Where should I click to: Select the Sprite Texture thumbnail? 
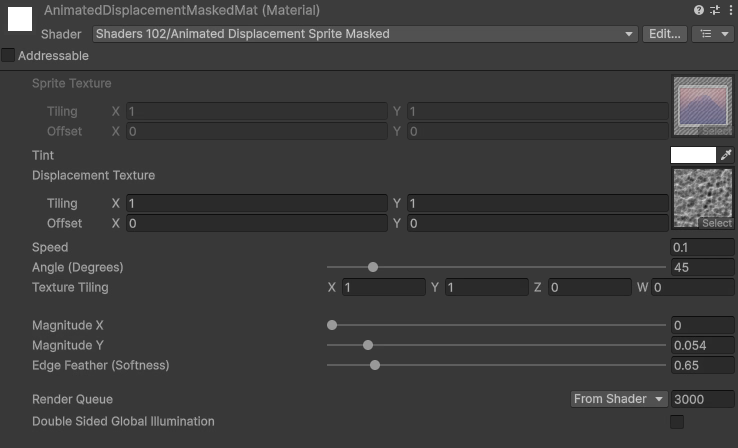pyautogui.click(x=703, y=106)
